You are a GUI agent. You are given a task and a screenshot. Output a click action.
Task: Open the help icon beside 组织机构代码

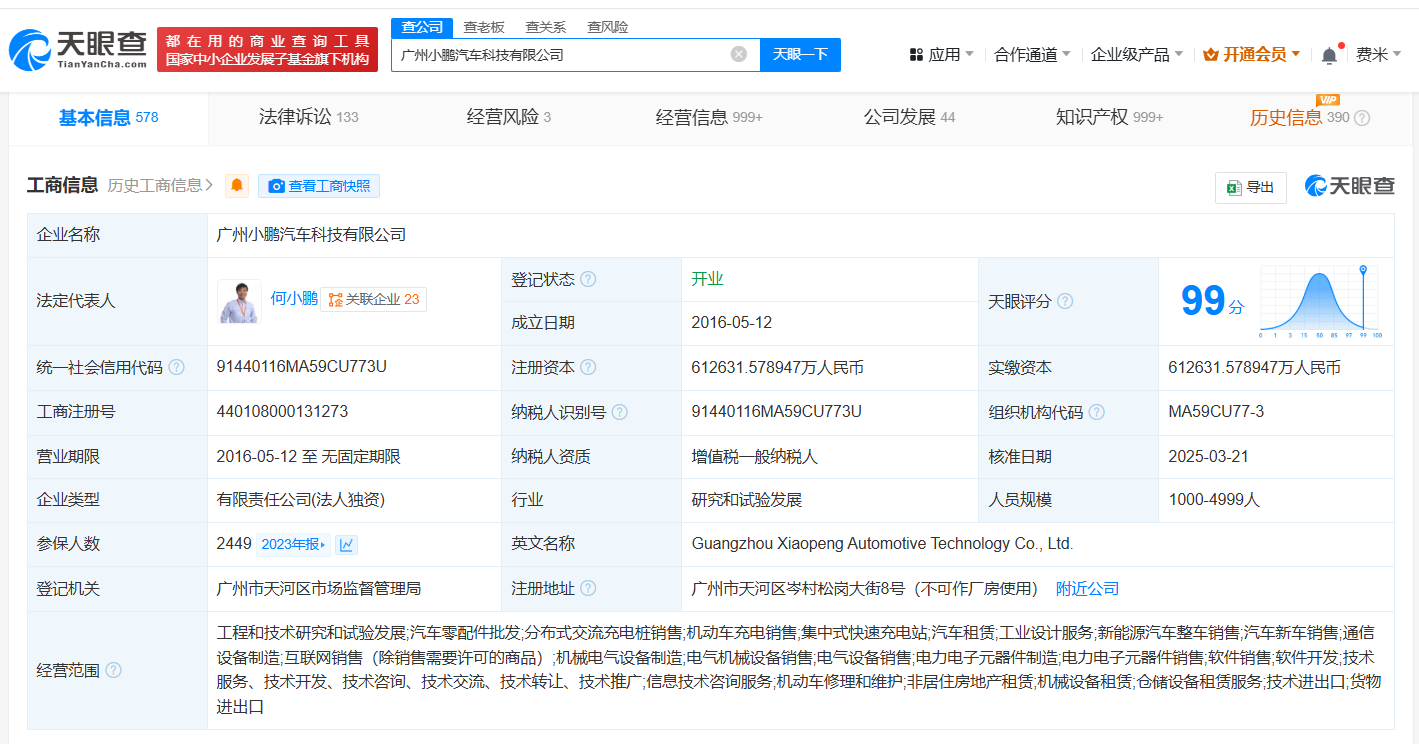point(1097,412)
